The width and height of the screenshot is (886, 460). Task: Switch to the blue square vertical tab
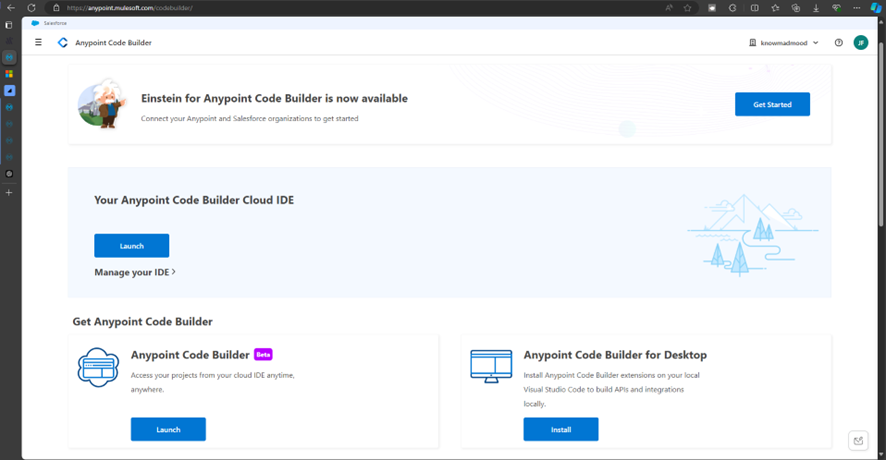click(10, 90)
